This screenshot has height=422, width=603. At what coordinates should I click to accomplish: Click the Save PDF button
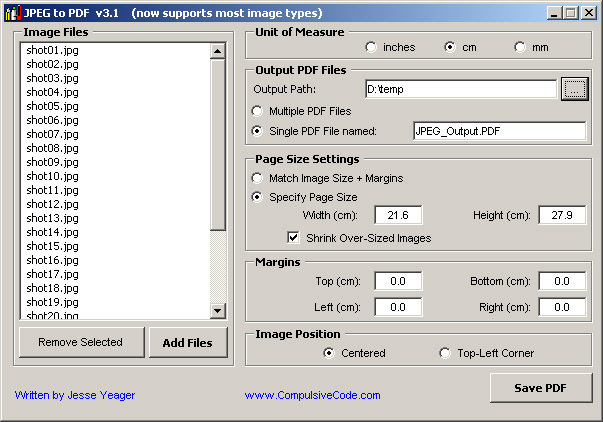coord(541,388)
